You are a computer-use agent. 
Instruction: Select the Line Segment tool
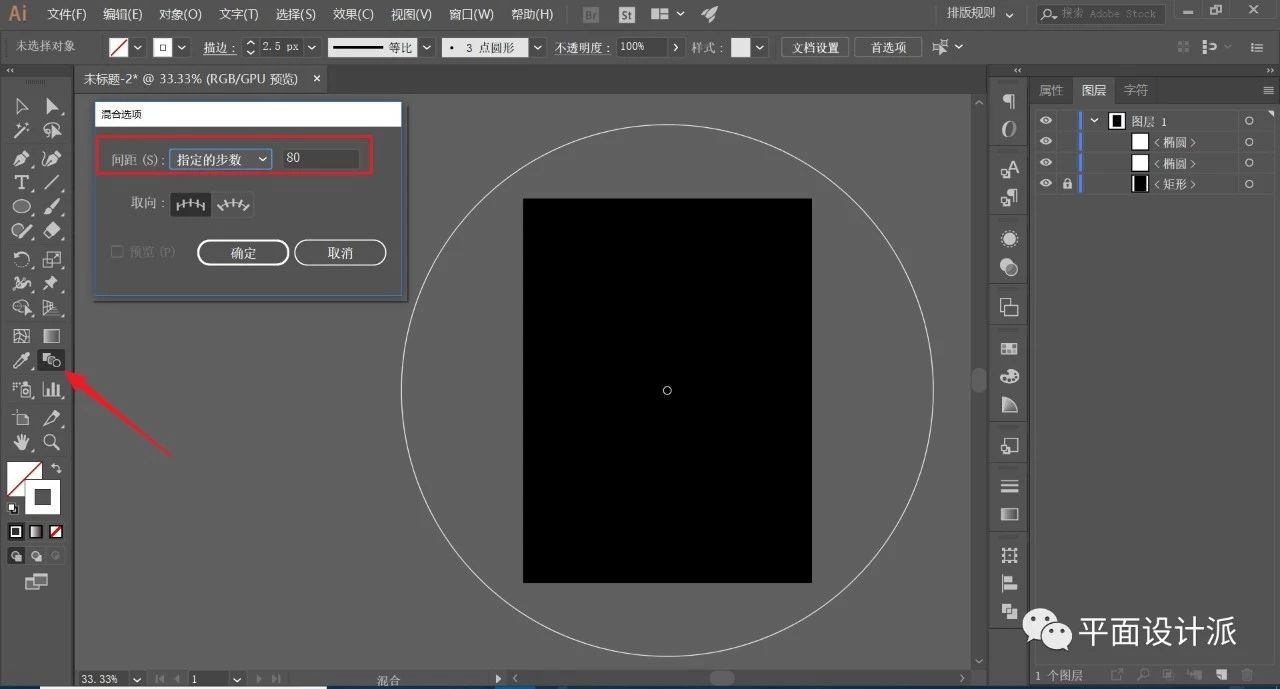pos(52,182)
